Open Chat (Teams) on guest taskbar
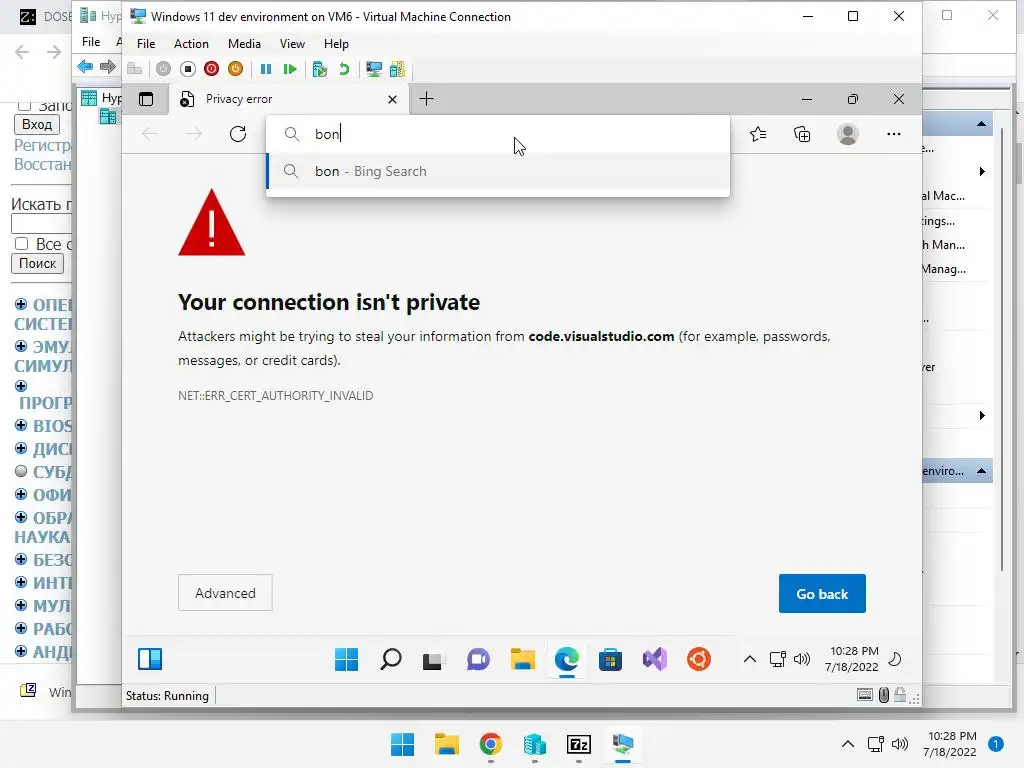This screenshot has height=768, width=1024. [478, 659]
